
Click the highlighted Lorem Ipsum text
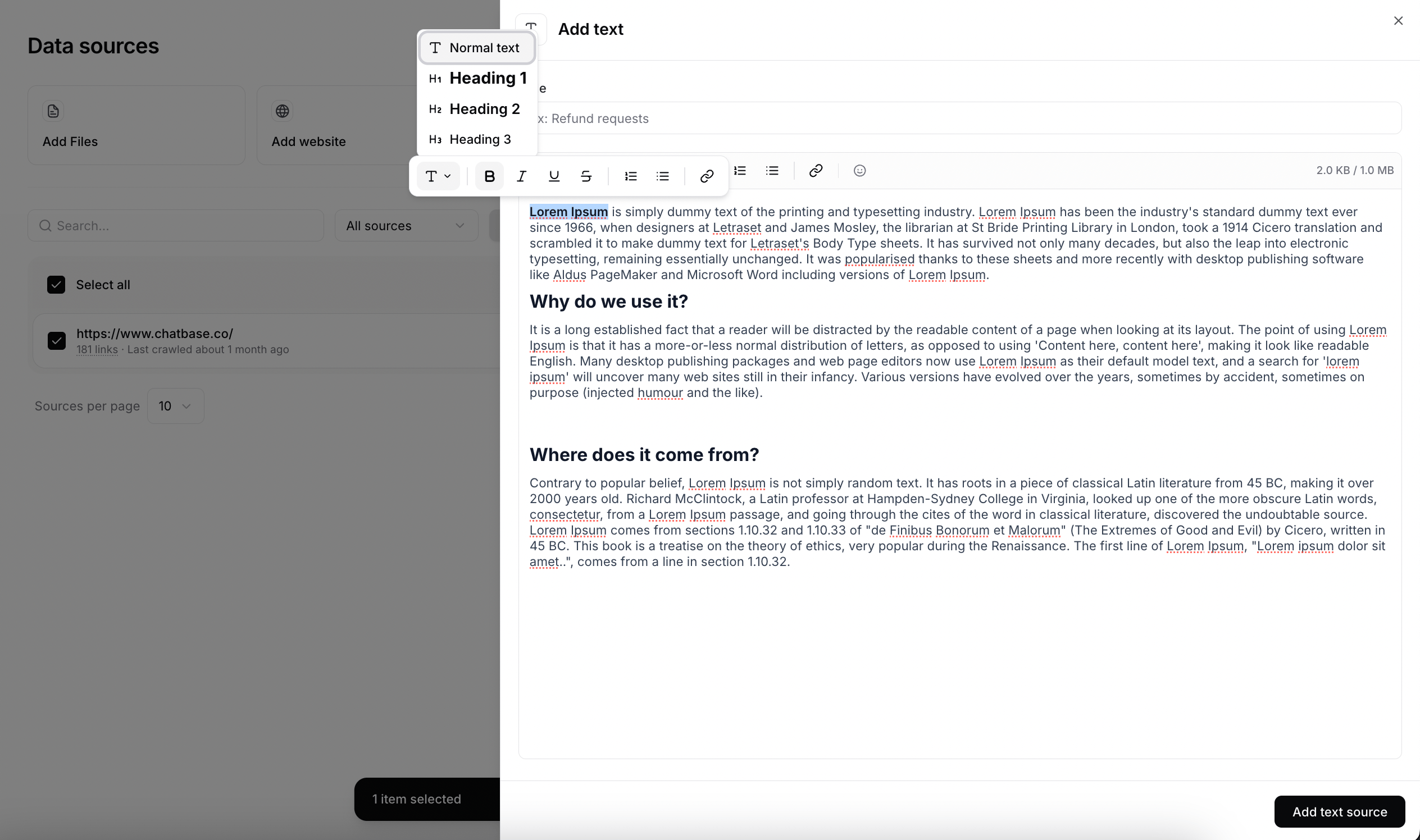point(568,212)
